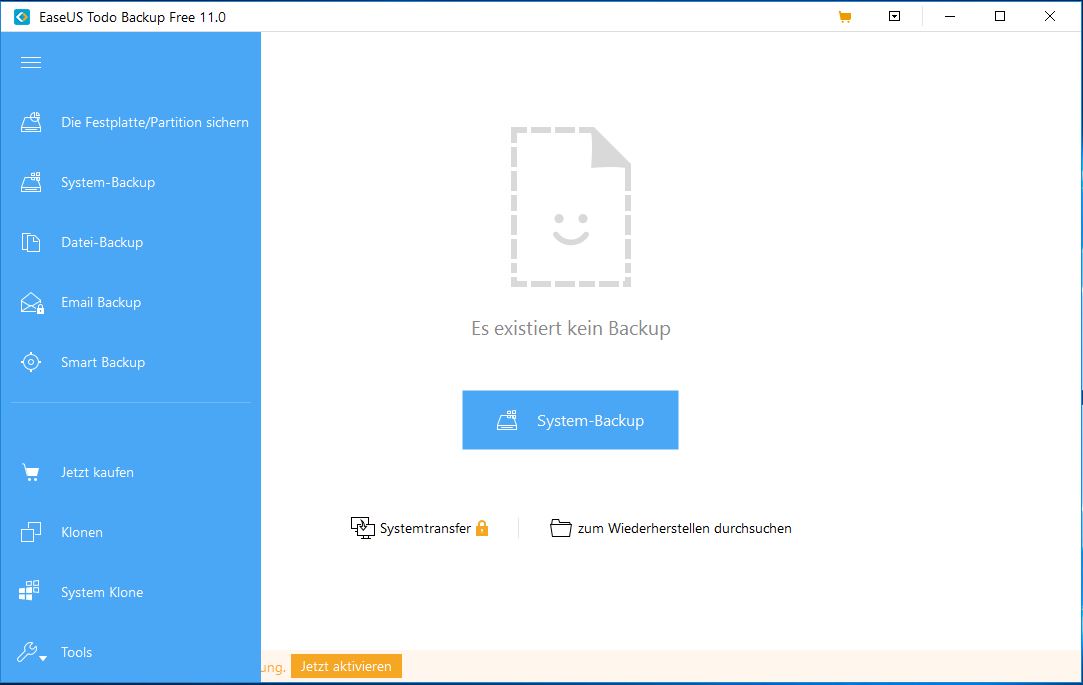
Task: Click the Datei-Backup file icon
Action: tap(31, 242)
